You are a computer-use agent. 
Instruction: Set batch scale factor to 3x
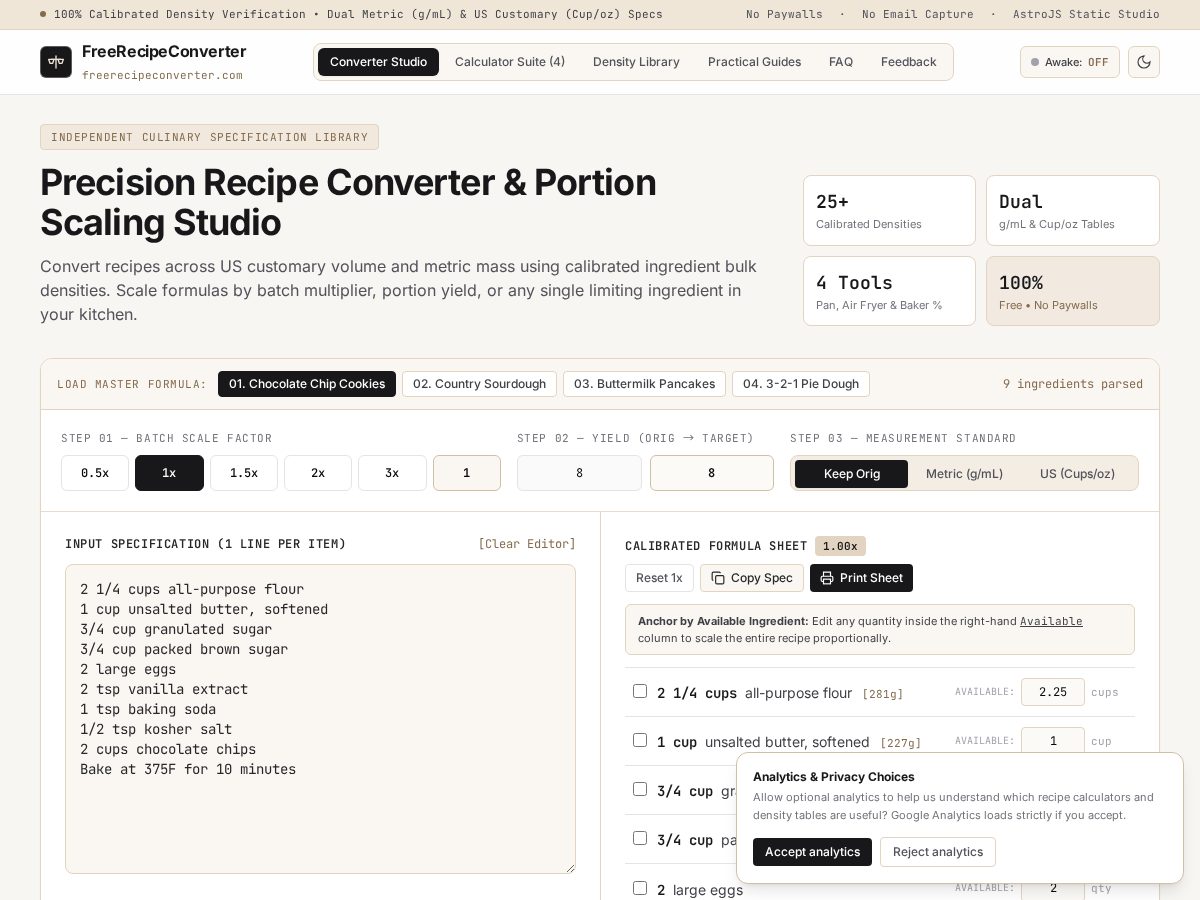392,473
